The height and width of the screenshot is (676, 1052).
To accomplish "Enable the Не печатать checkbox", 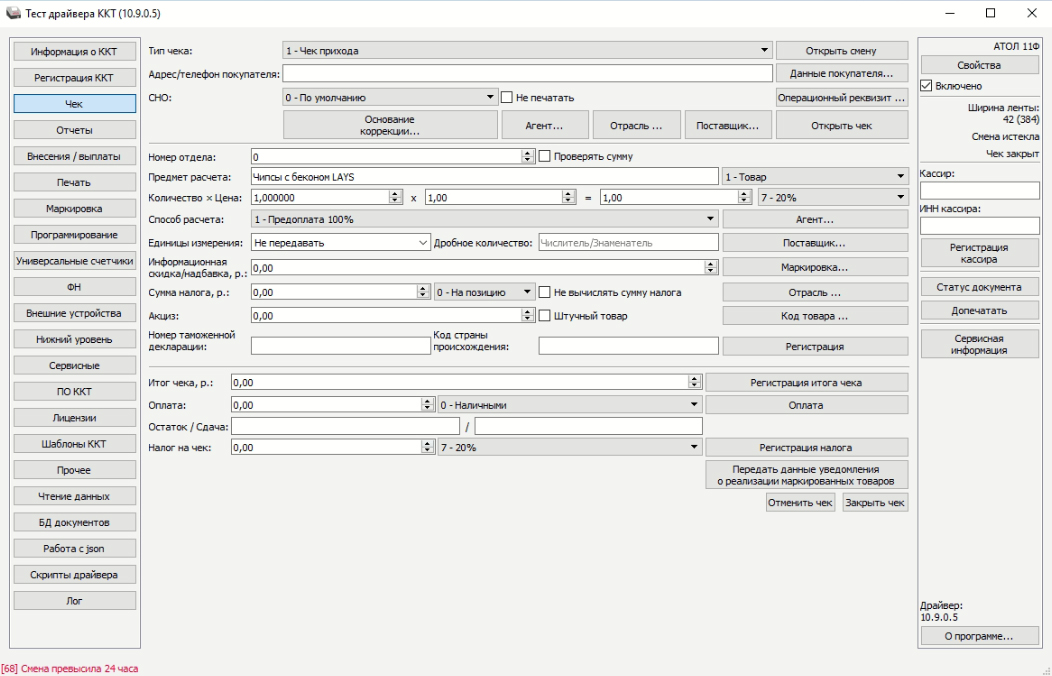I will point(507,97).
